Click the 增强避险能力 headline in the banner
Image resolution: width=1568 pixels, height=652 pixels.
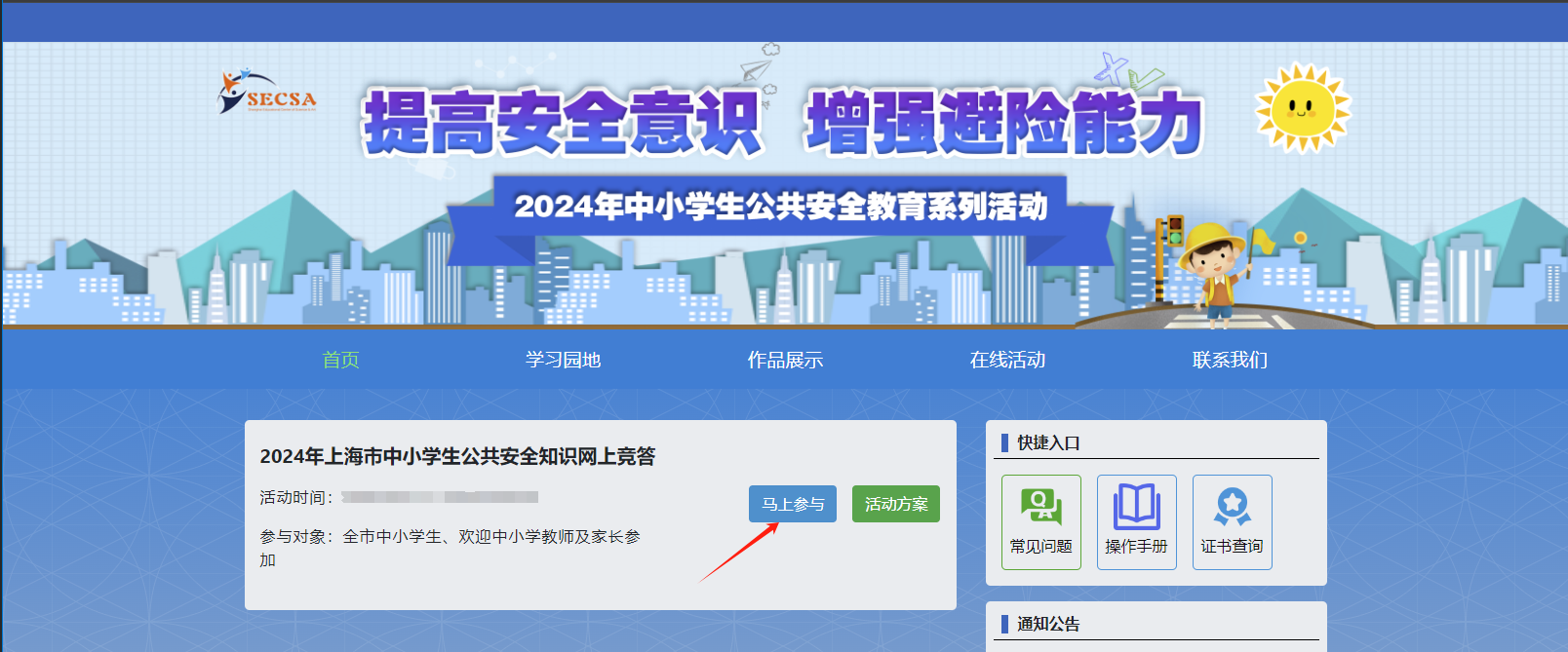point(1005,123)
